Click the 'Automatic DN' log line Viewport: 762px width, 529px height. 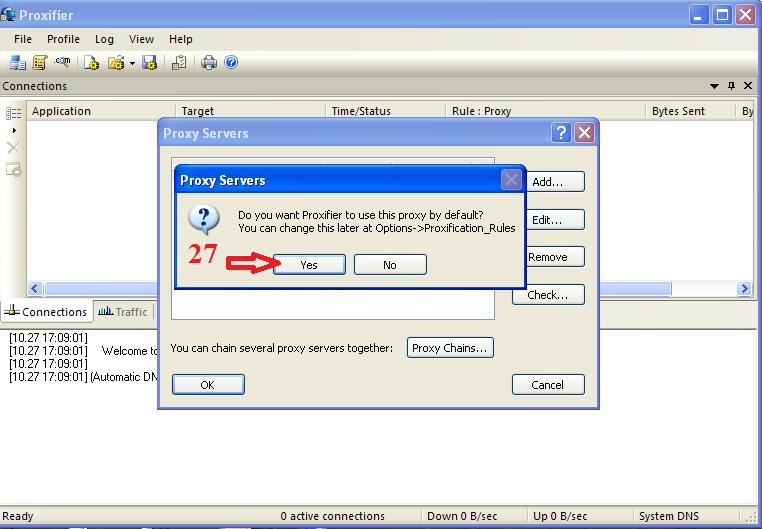click(x=84, y=377)
